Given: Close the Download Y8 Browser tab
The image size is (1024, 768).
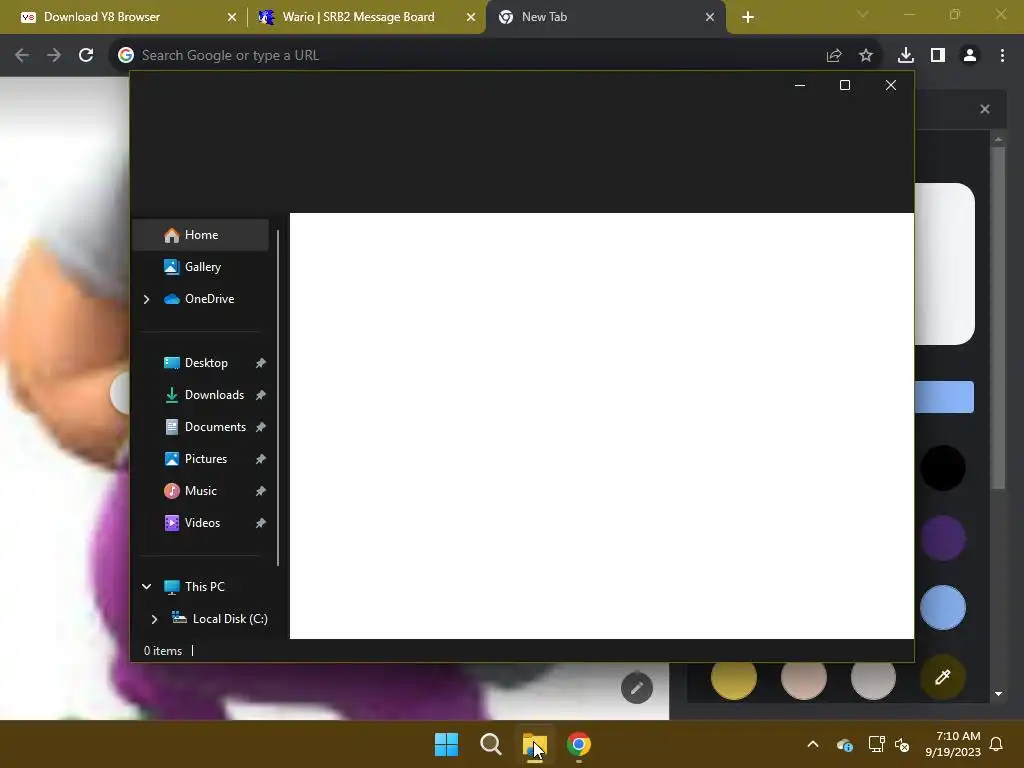Looking at the screenshot, I should tap(231, 17).
